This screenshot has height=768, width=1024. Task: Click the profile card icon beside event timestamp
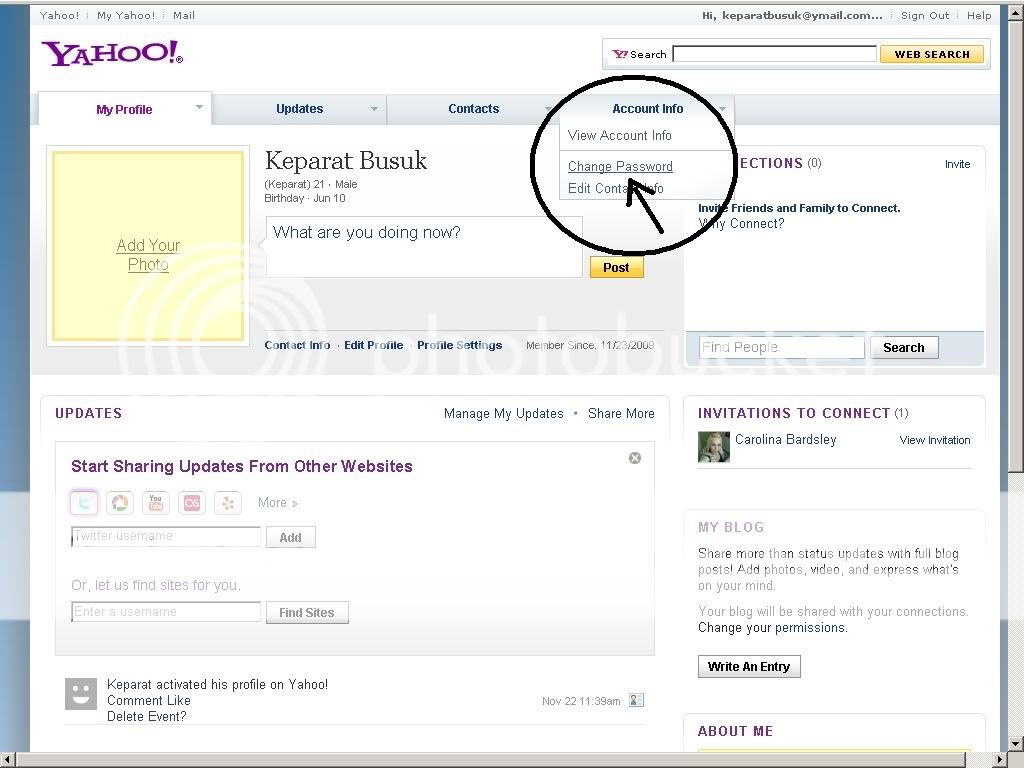(x=636, y=700)
